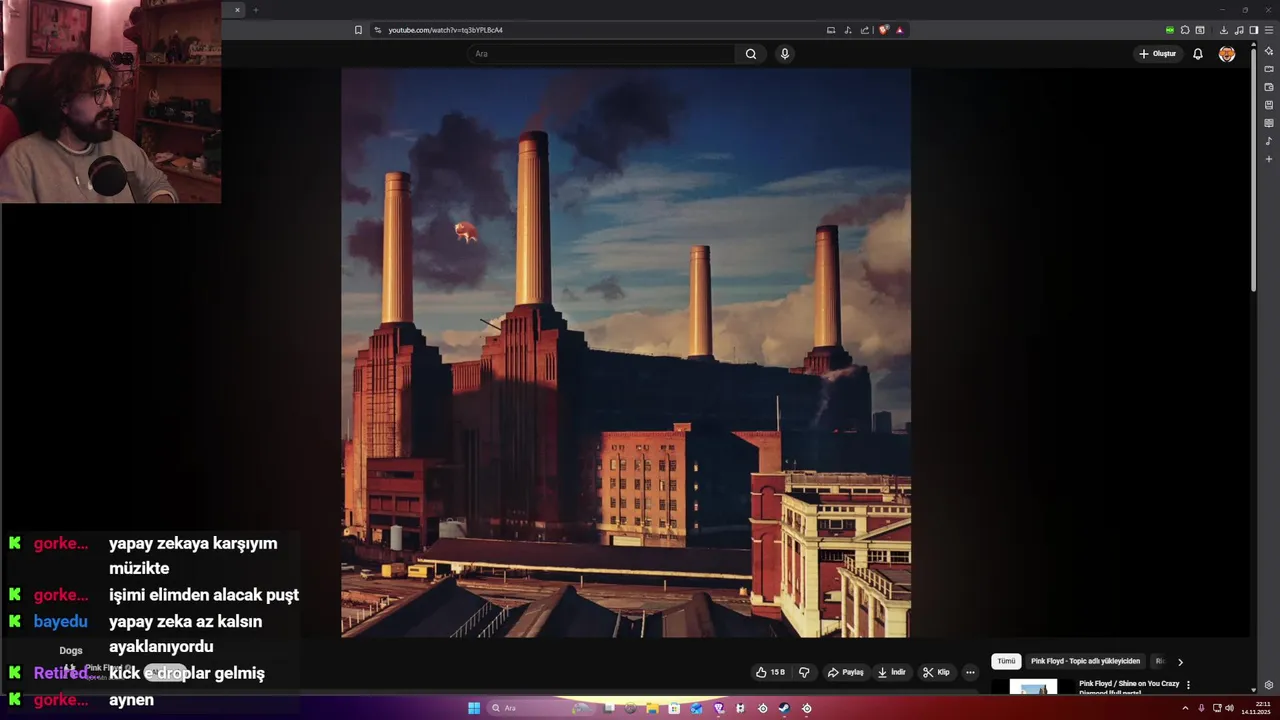The width and height of the screenshot is (1280, 720).
Task: Open the Windows Start button
Action: (x=474, y=708)
